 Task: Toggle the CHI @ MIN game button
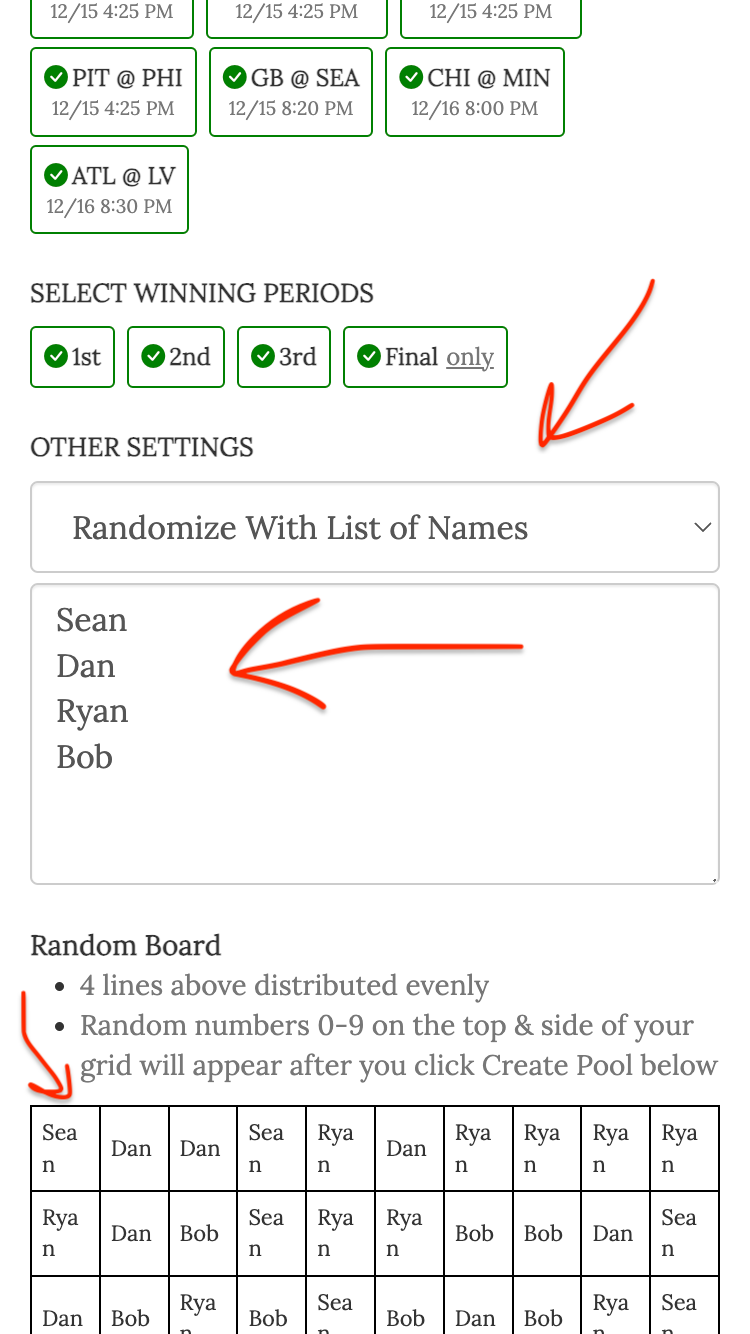point(475,92)
